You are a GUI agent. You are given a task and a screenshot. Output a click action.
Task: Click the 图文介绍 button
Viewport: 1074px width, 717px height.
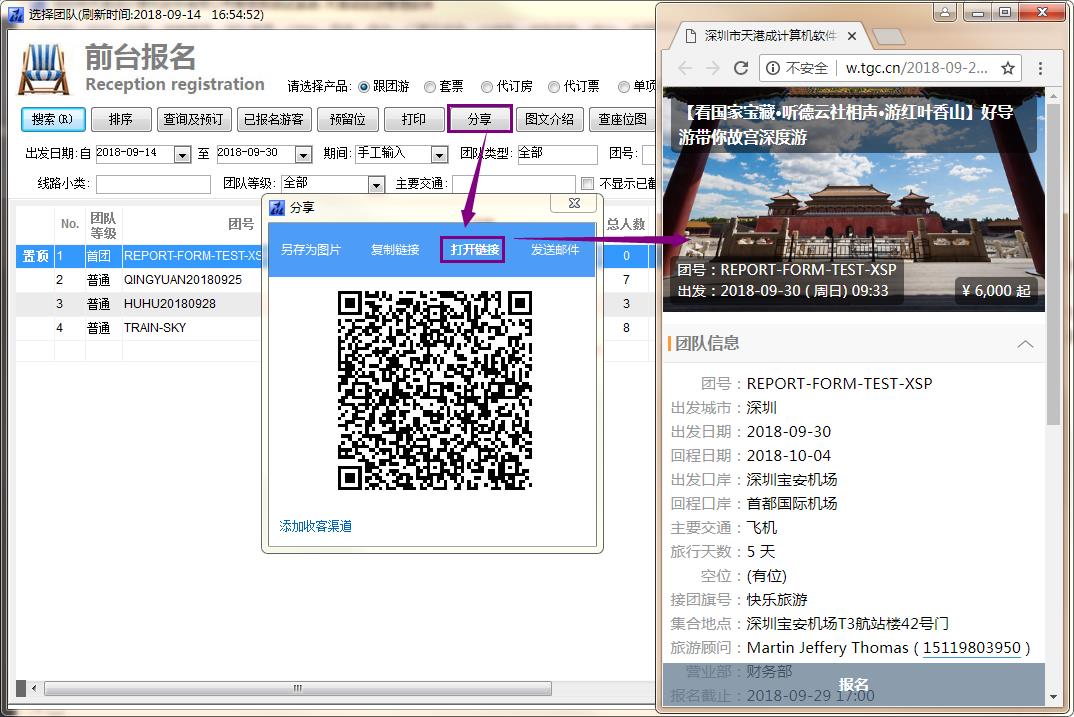(x=549, y=119)
